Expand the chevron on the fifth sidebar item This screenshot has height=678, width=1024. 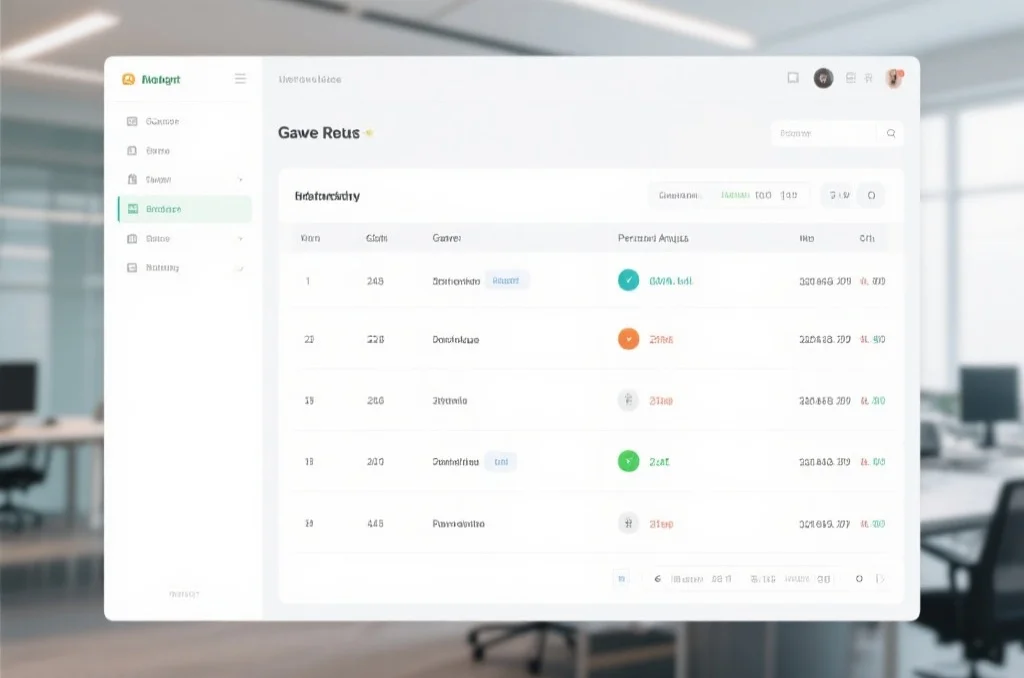tap(240, 238)
